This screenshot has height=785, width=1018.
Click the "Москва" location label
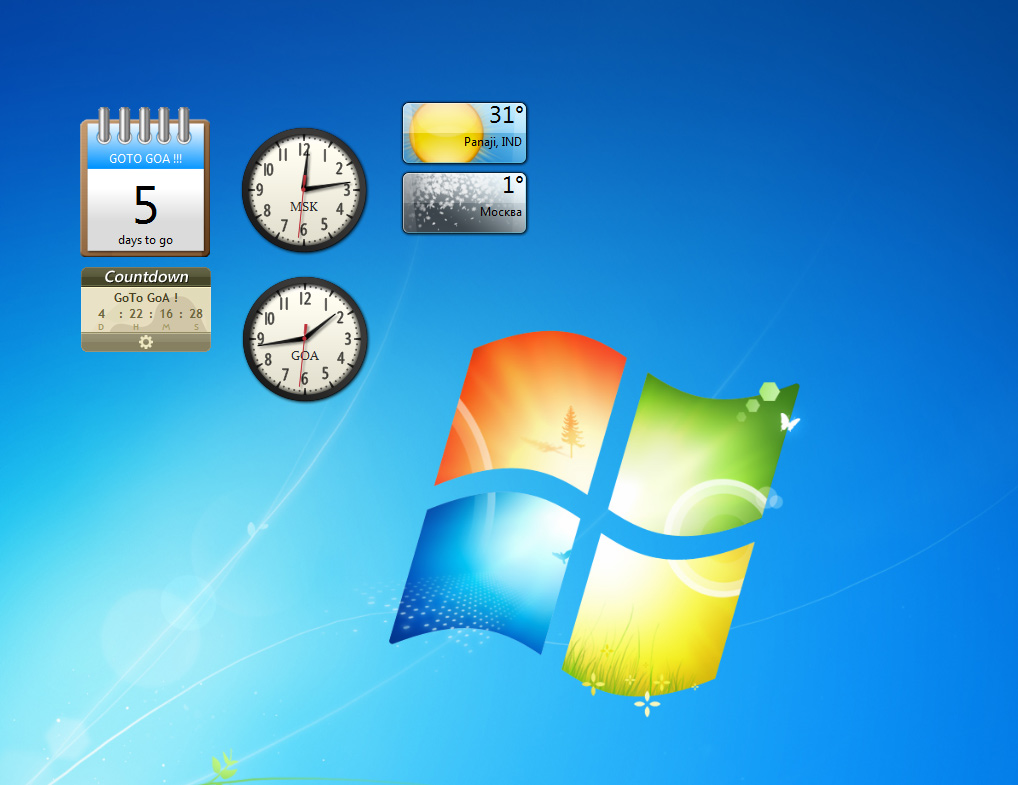[x=500, y=212]
